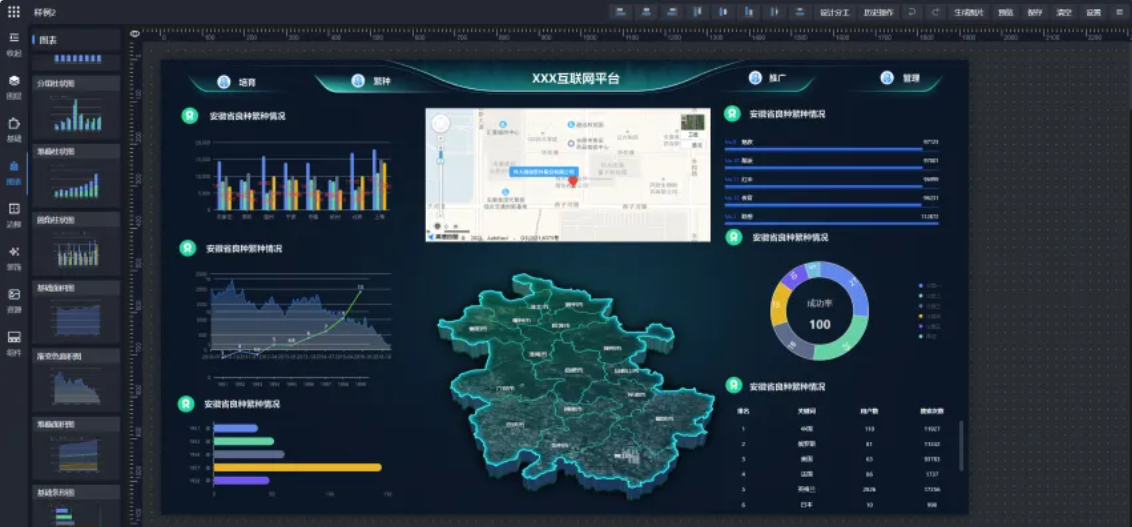Click the 关键词 table column header

click(807, 411)
